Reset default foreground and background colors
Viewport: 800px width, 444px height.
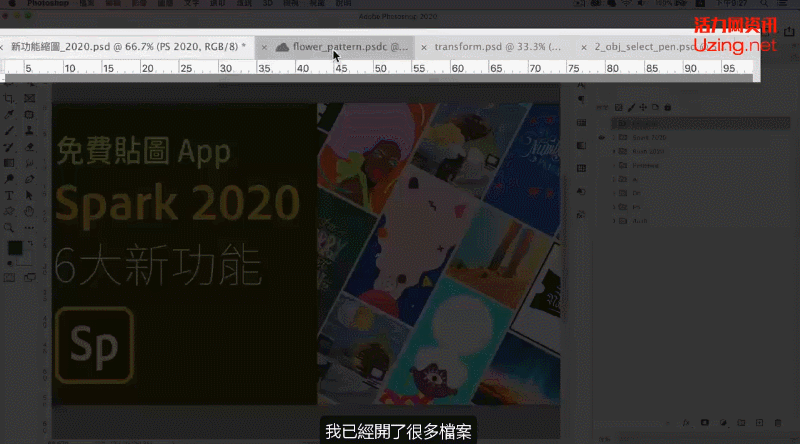9,264
